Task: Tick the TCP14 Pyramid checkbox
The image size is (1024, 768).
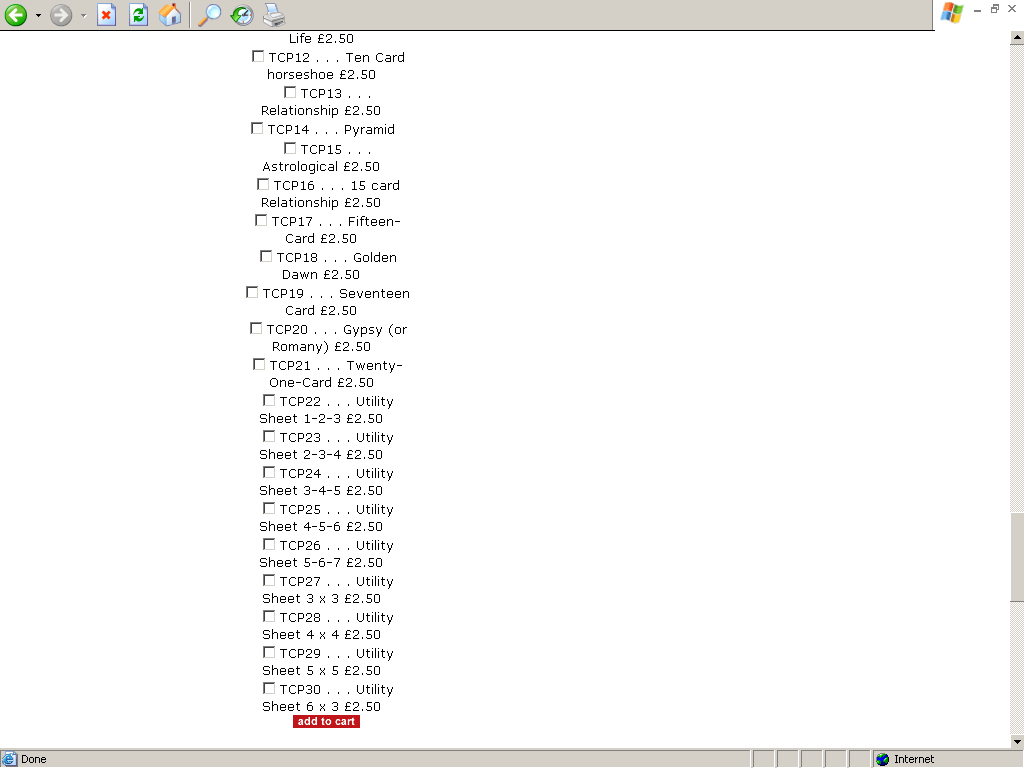Action: (x=257, y=129)
